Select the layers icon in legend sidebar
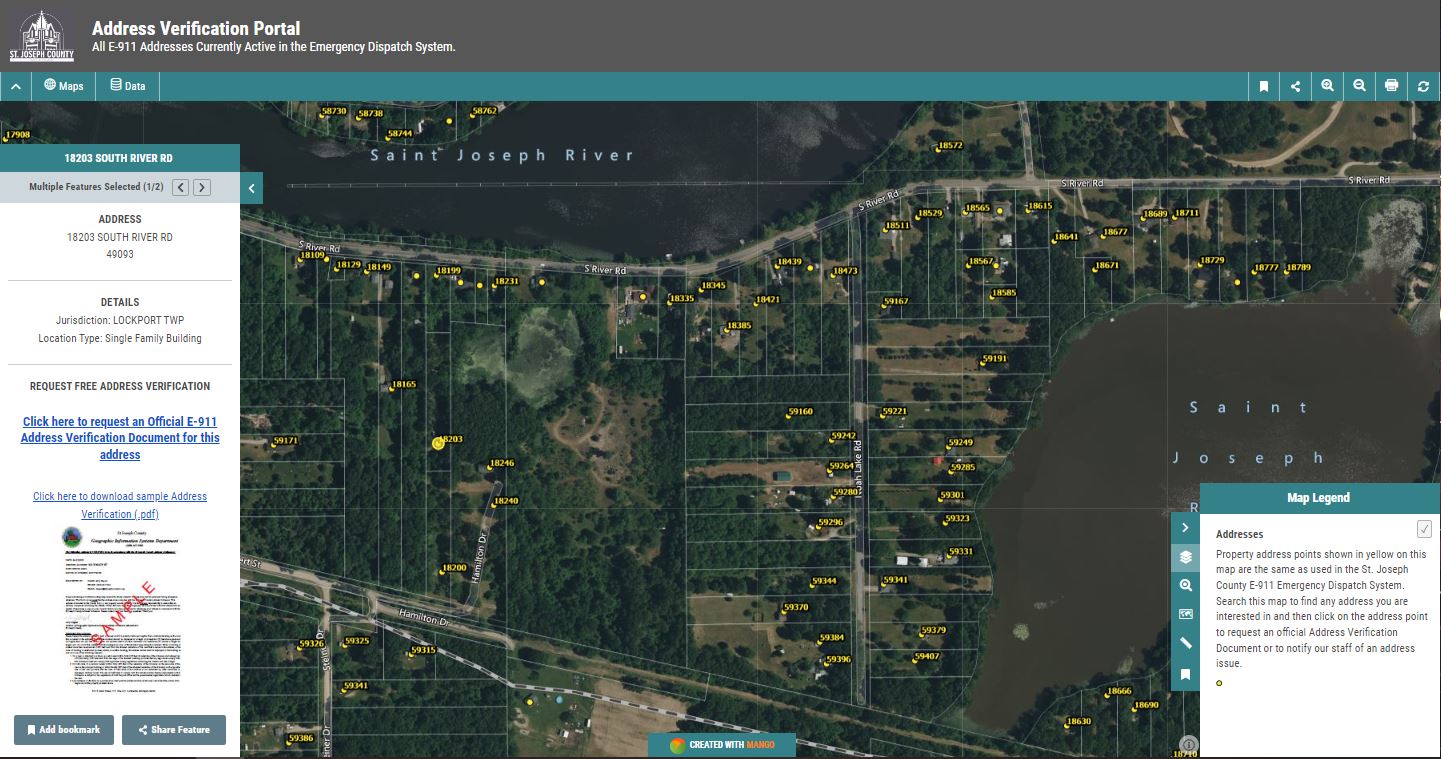 1185,557
